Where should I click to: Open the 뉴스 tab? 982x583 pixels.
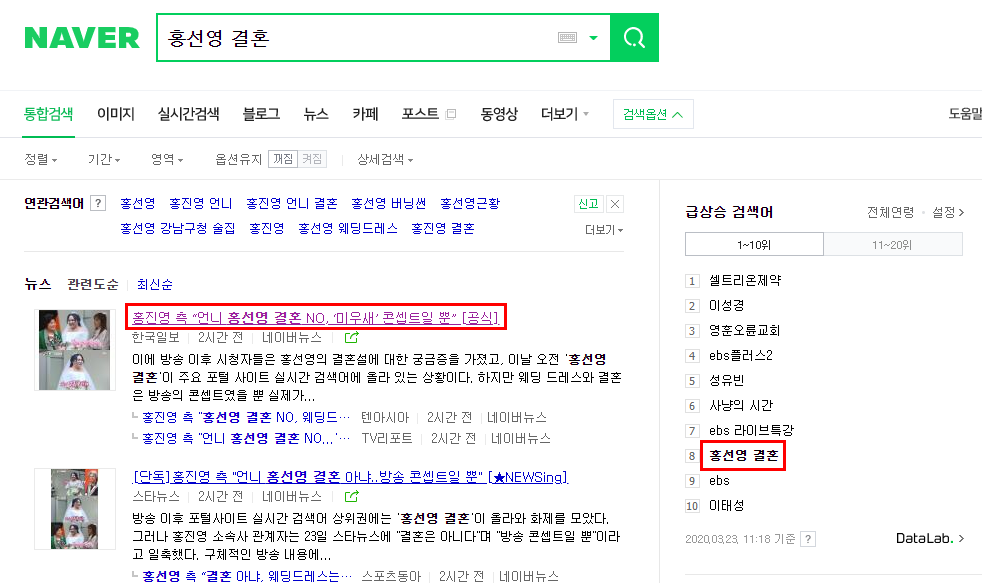point(316,114)
